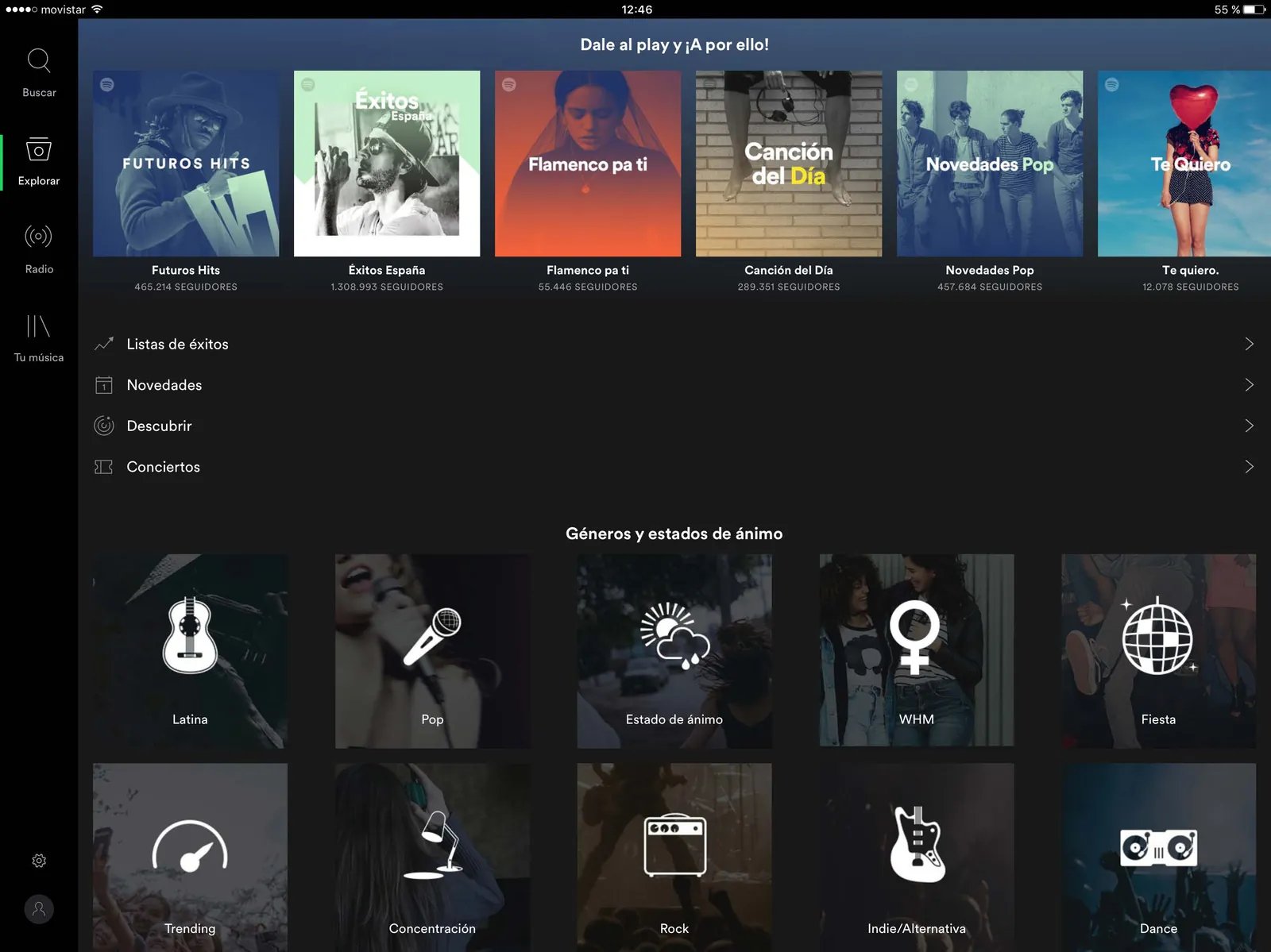The height and width of the screenshot is (952, 1271).
Task: Open the Éxitos España playlist cover
Action: point(387,164)
